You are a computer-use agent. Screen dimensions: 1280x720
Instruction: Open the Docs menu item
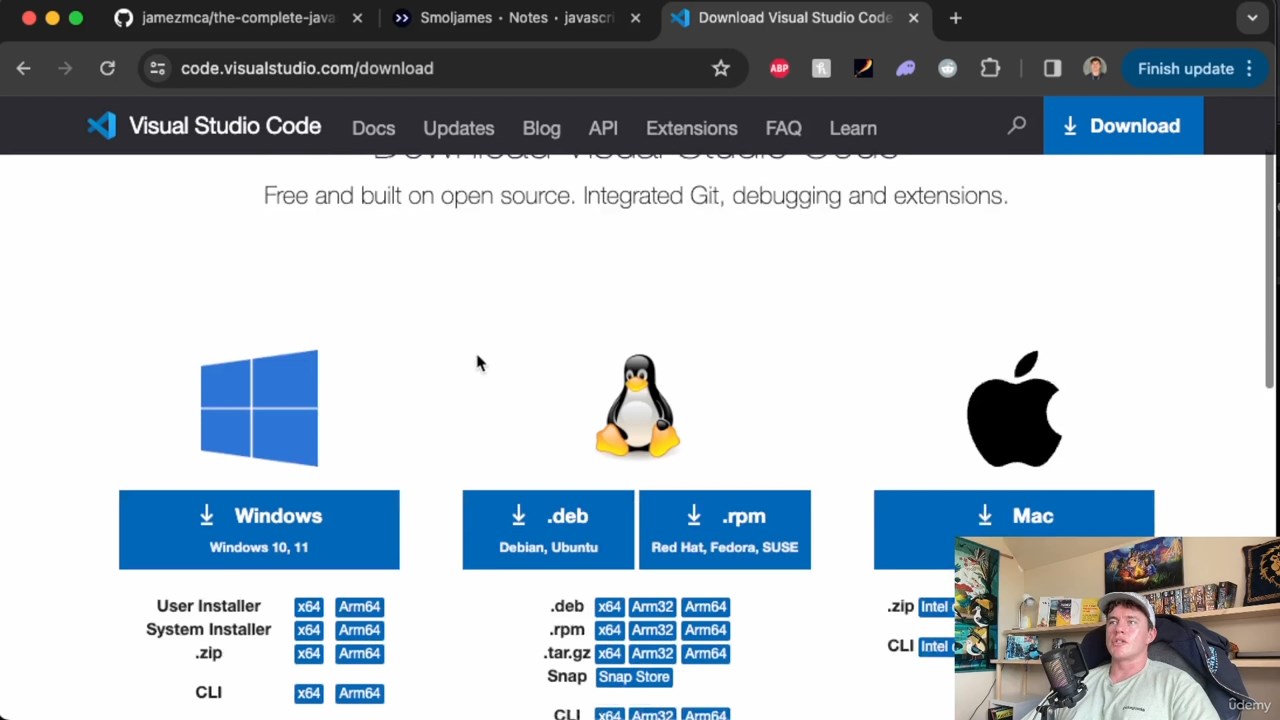(x=373, y=128)
